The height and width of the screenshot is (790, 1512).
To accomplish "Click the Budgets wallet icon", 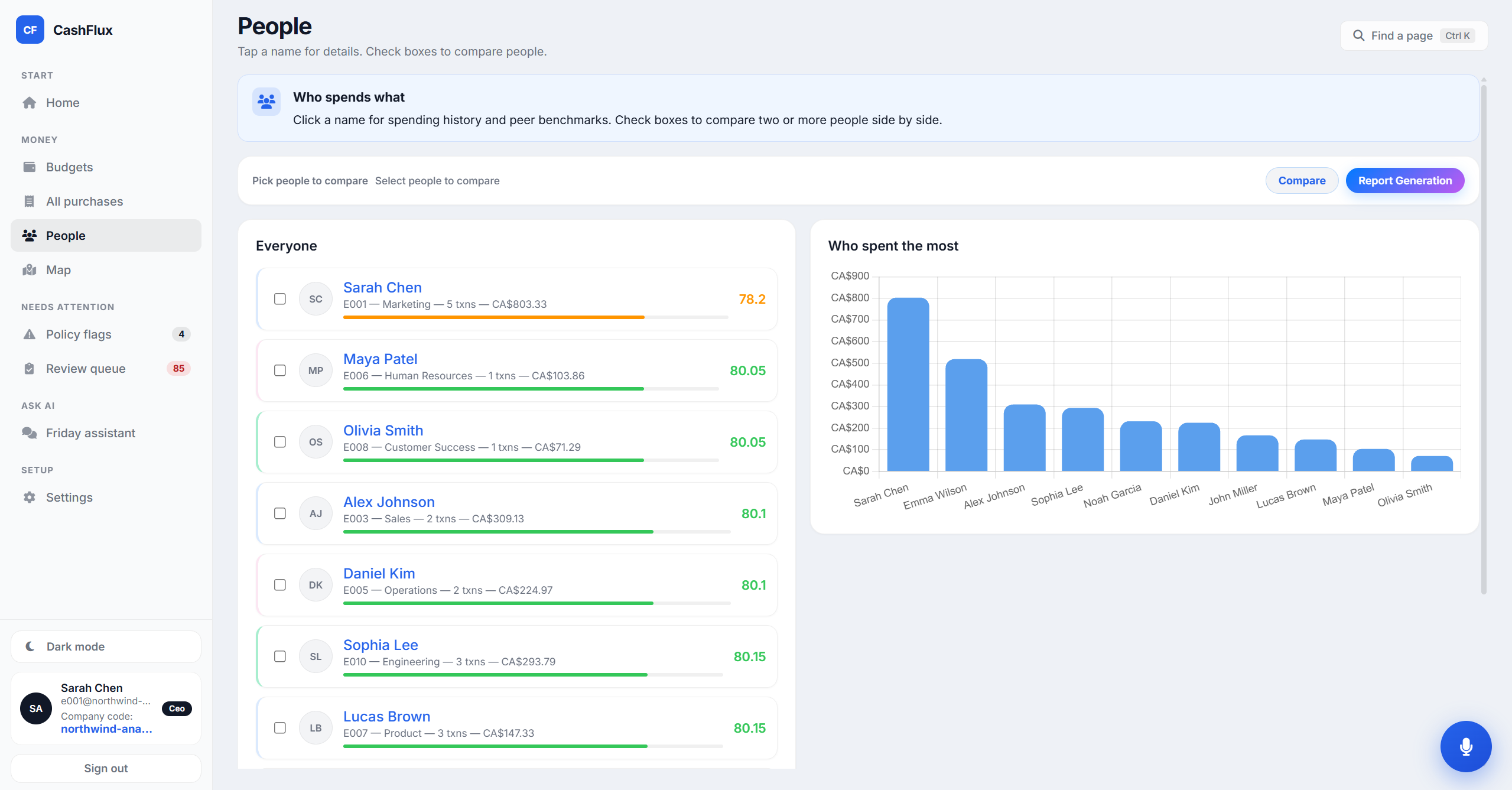I will (x=30, y=167).
